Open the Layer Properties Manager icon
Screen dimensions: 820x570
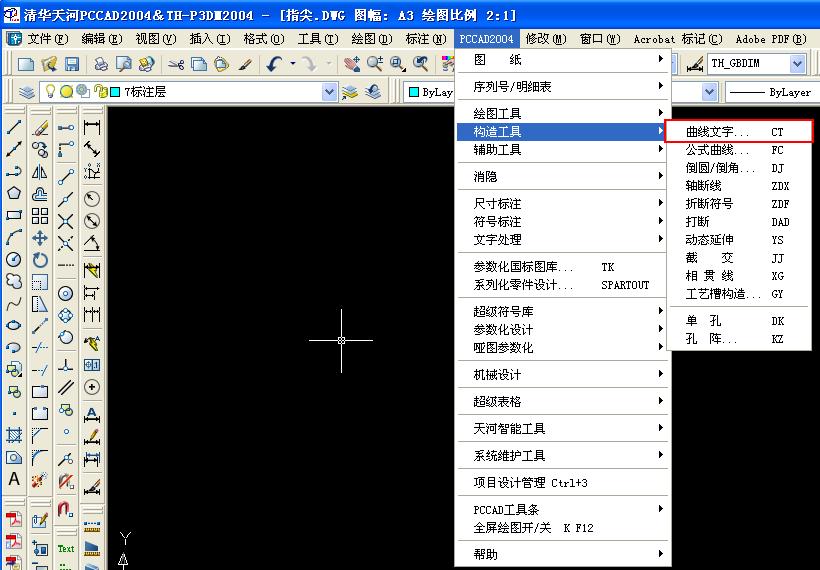pyautogui.click(x=27, y=93)
